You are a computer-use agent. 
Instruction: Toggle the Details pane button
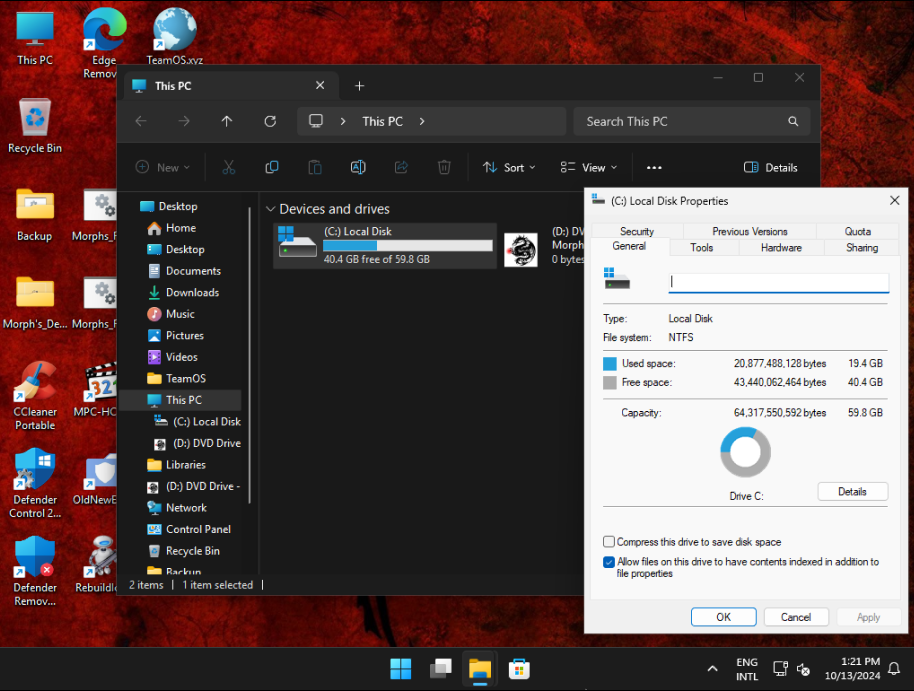point(770,168)
